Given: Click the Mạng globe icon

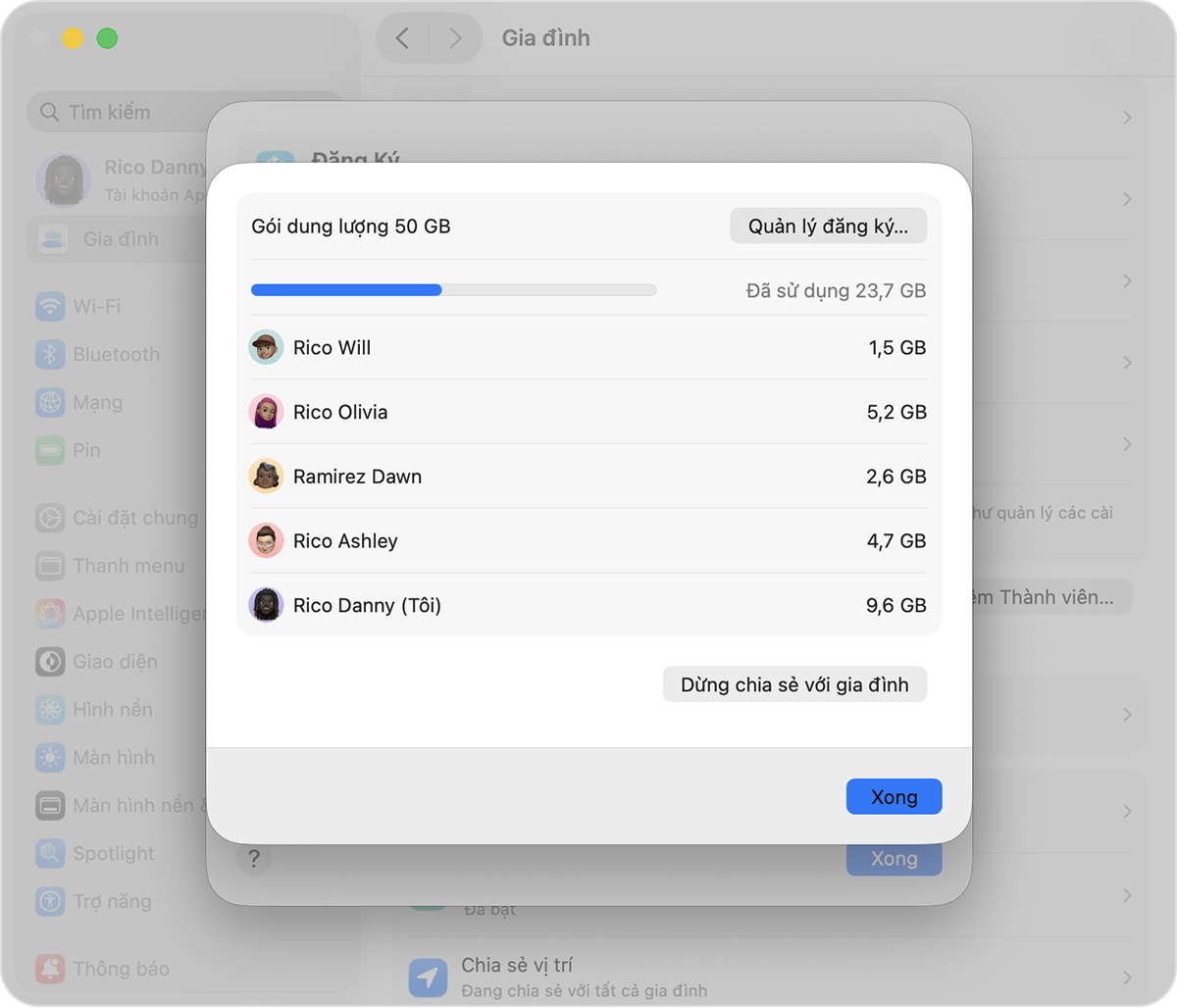Looking at the screenshot, I should coord(49,402).
